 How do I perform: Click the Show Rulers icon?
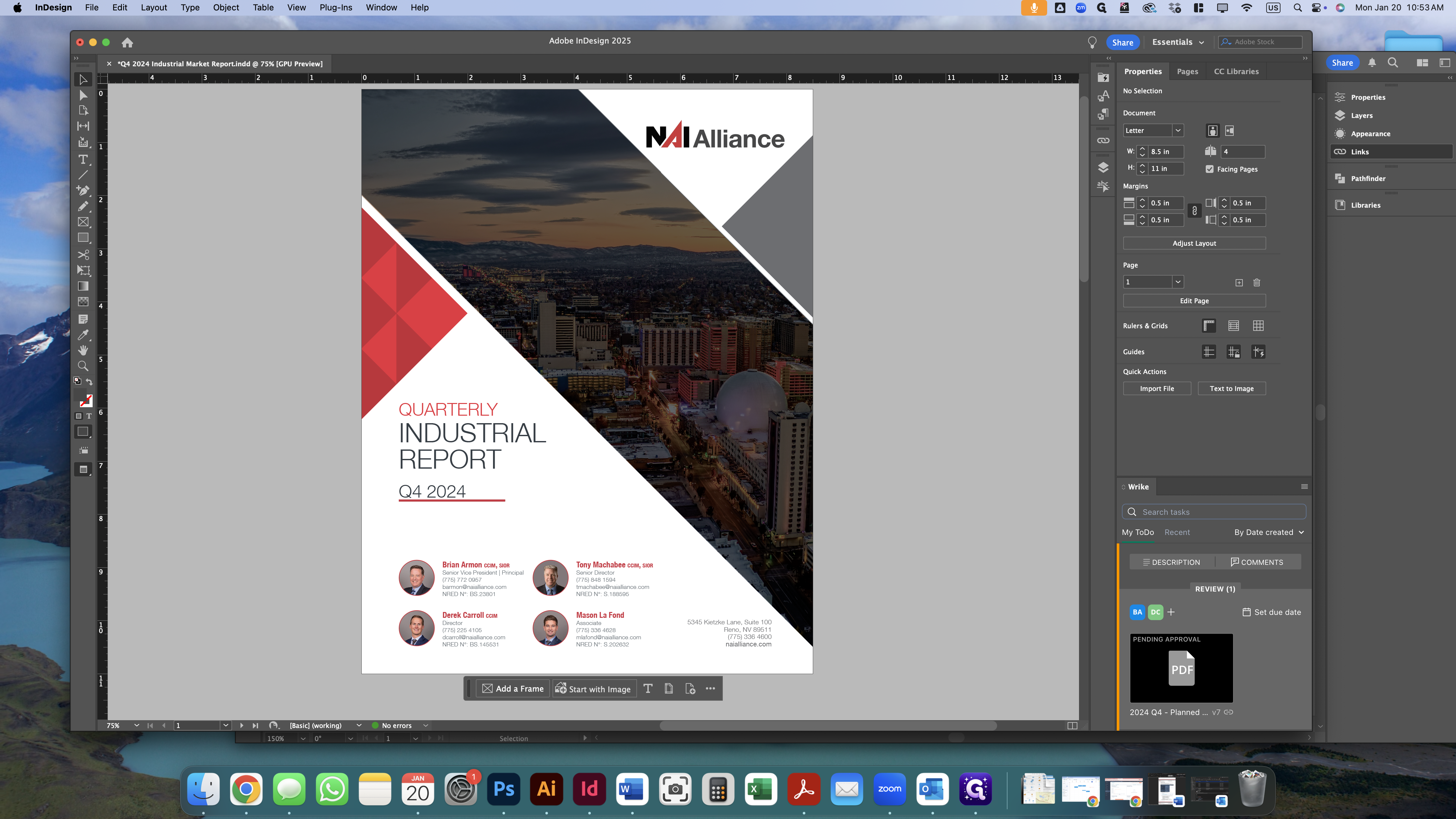(1209, 326)
